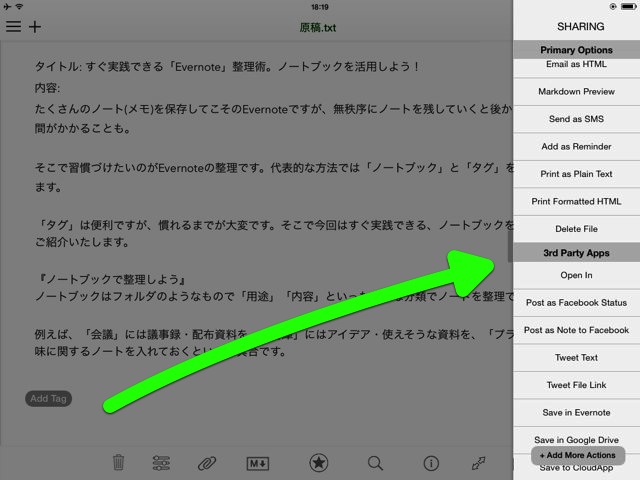Open search with magnifier icon

coord(375,463)
